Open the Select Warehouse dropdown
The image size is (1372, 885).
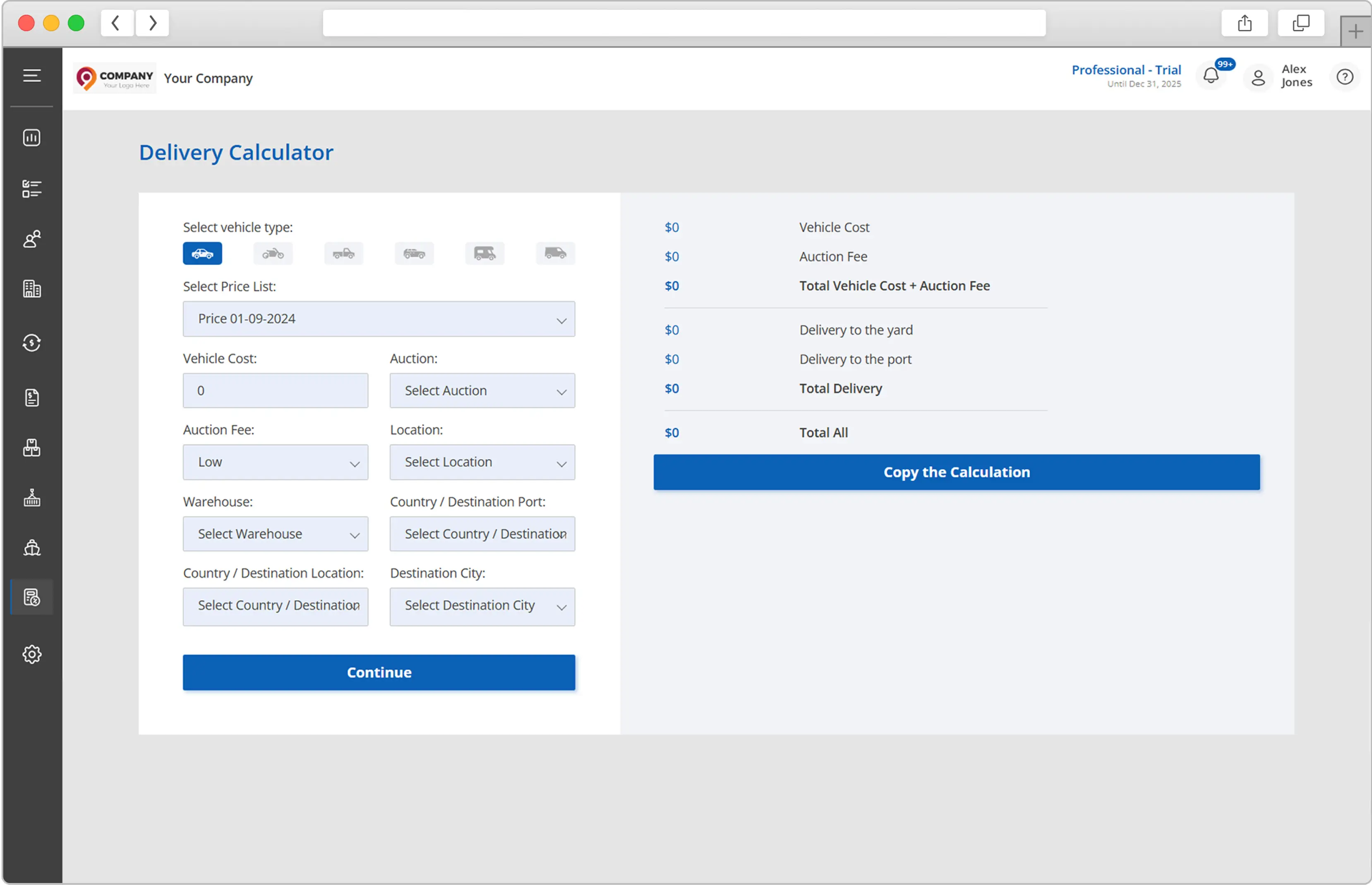pos(275,534)
